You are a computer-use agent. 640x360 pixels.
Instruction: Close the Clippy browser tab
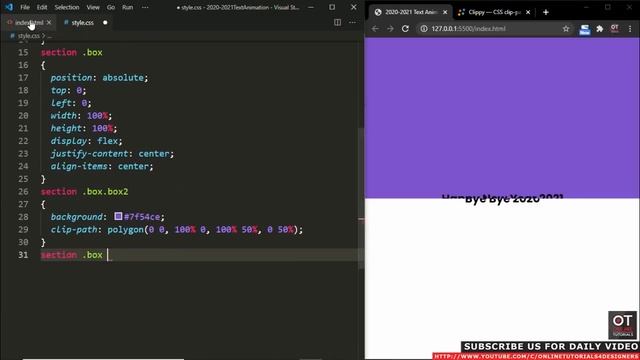point(528,12)
